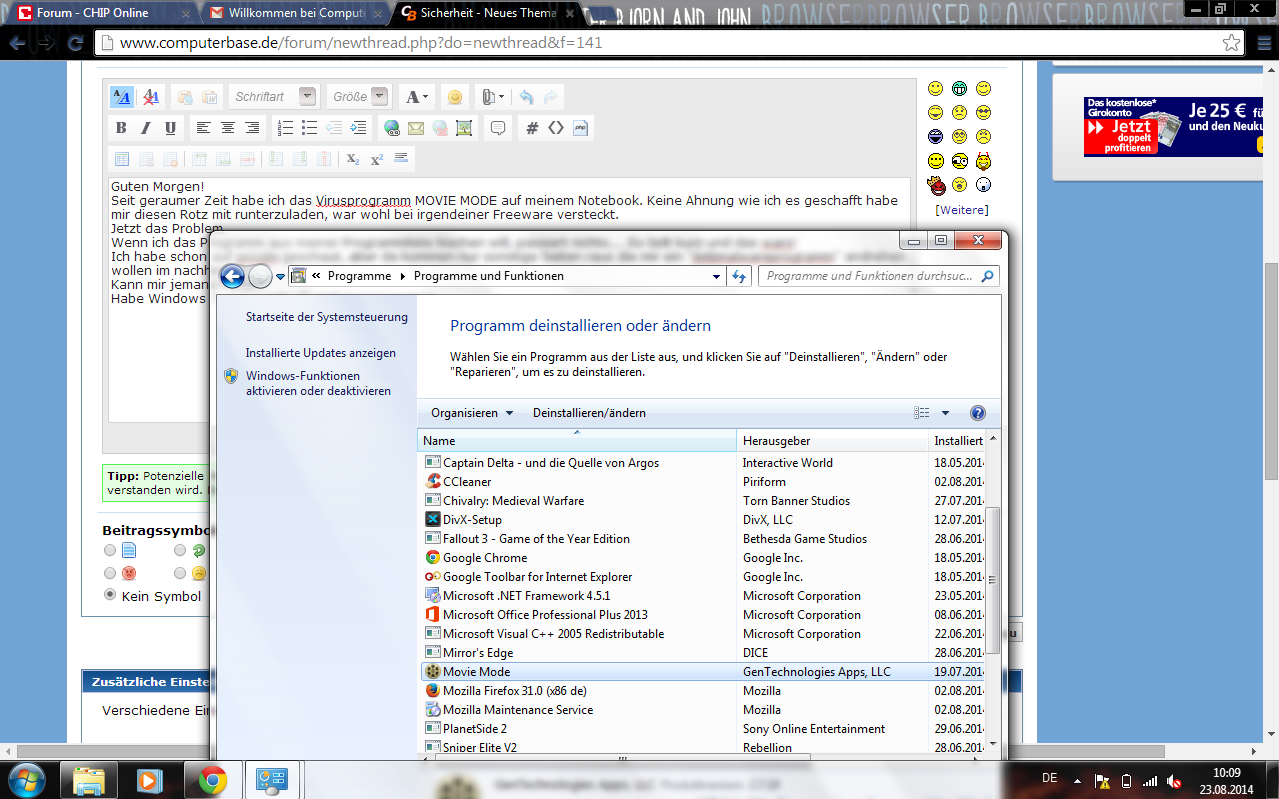Open view options dropdown arrow
The width and height of the screenshot is (1279, 799).
946,413
